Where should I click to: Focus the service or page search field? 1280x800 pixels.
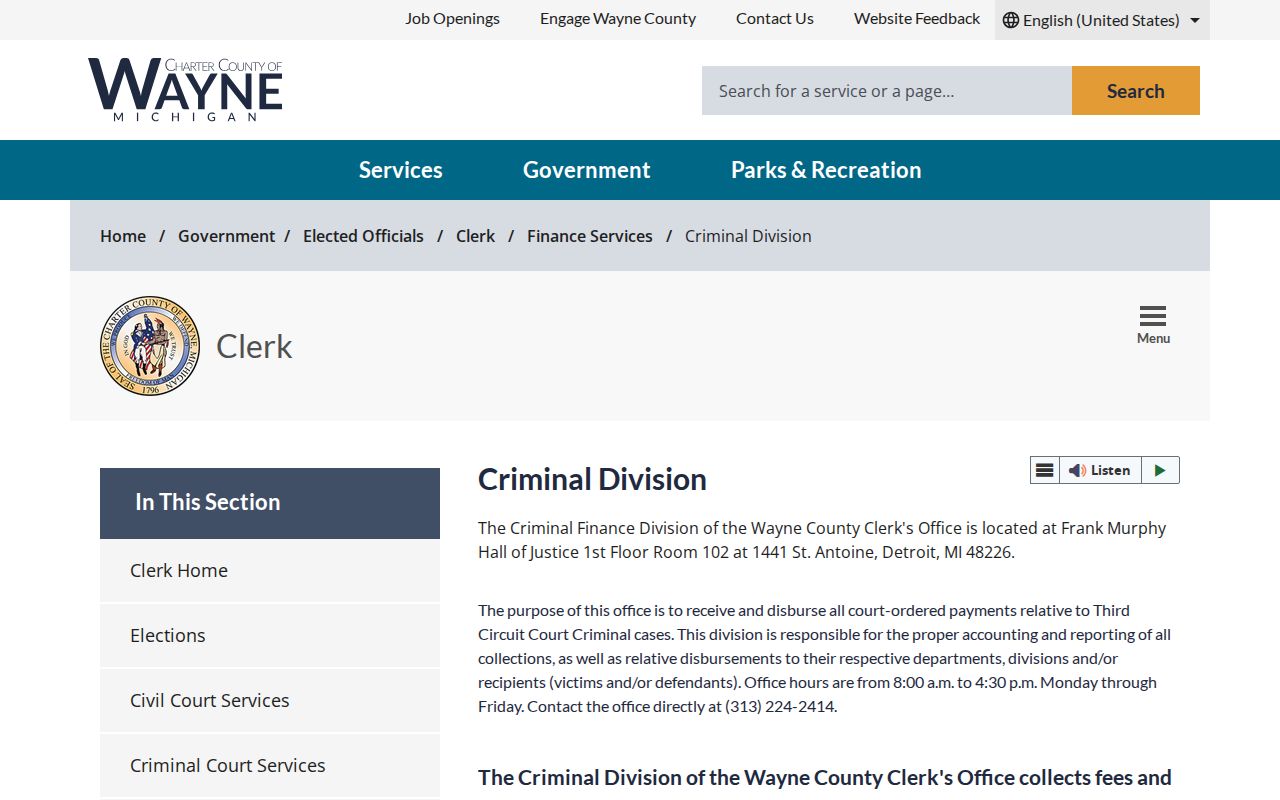pyautogui.click(x=887, y=91)
